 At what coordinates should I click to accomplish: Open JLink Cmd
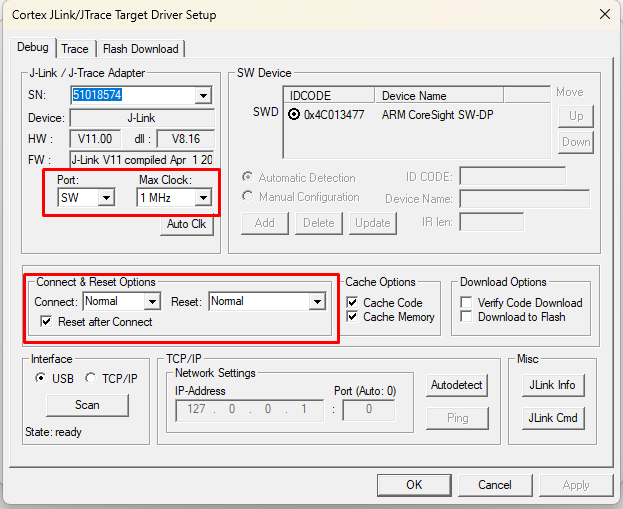point(553,418)
